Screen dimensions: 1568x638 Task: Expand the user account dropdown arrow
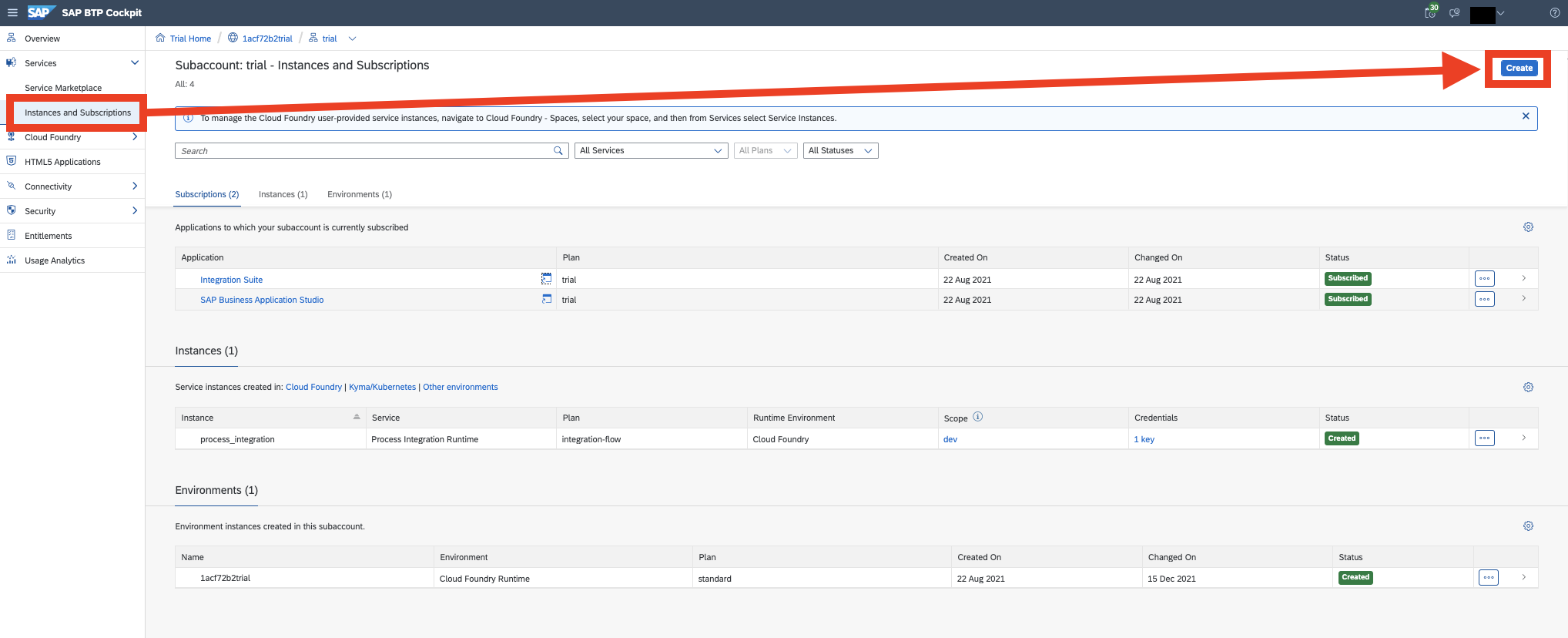(1500, 13)
